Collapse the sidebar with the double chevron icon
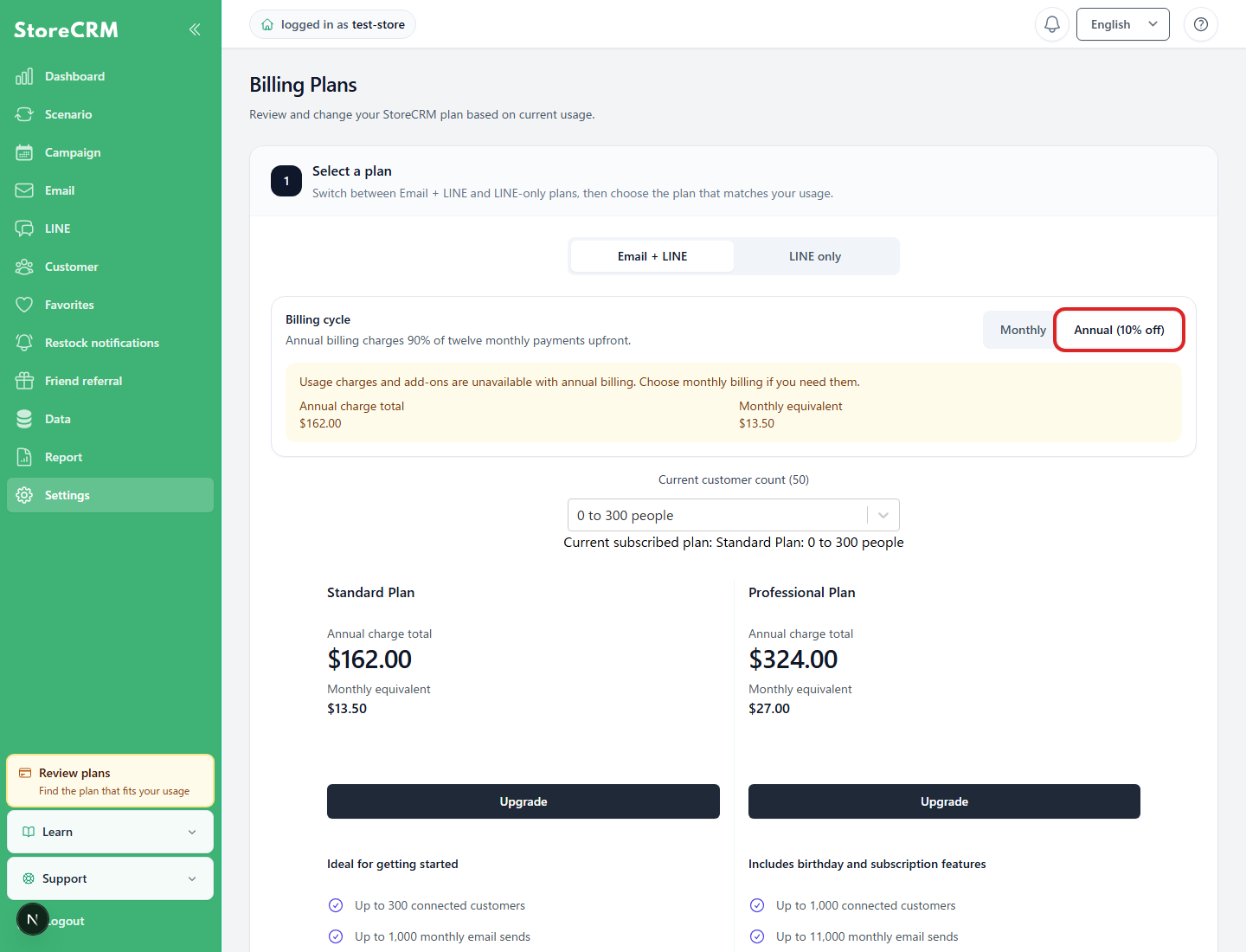 click(195, 29)
